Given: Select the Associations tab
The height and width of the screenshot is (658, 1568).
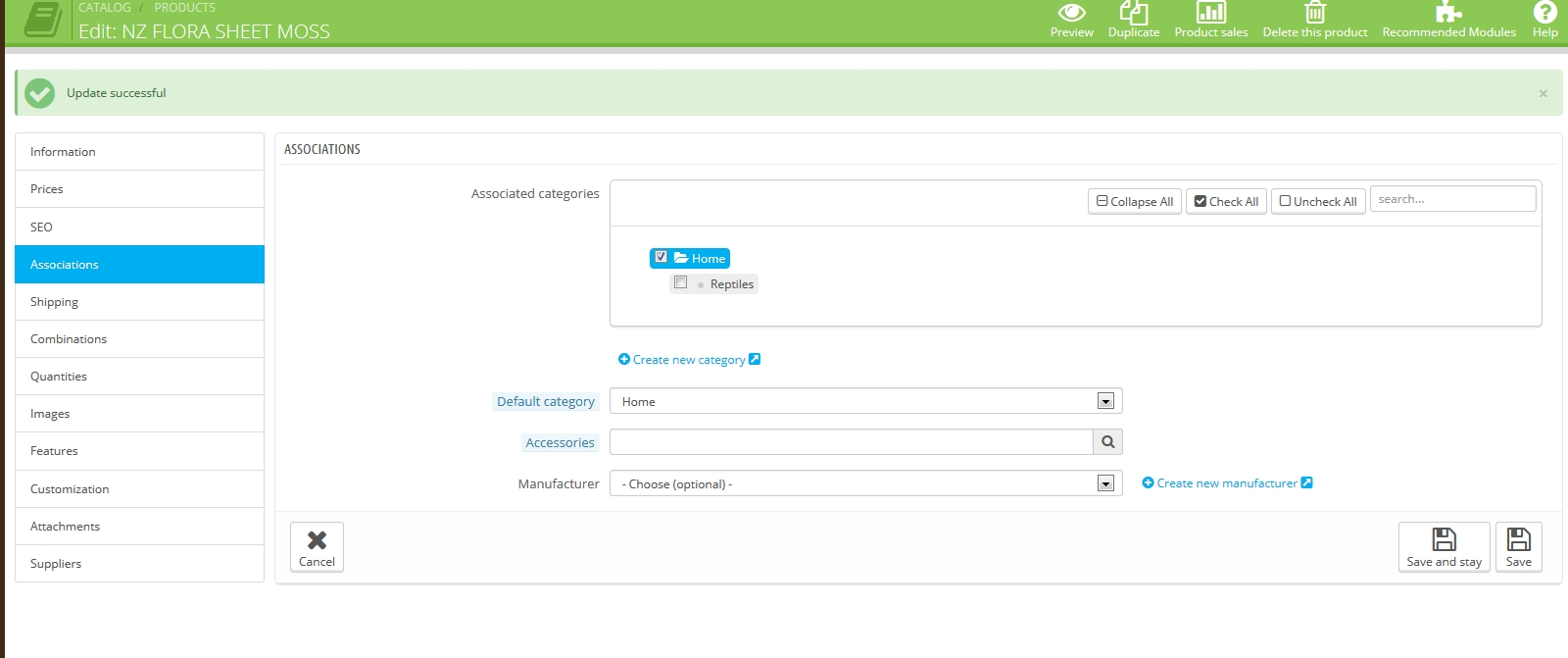Looking at the screenshot, I should [139, 265].
